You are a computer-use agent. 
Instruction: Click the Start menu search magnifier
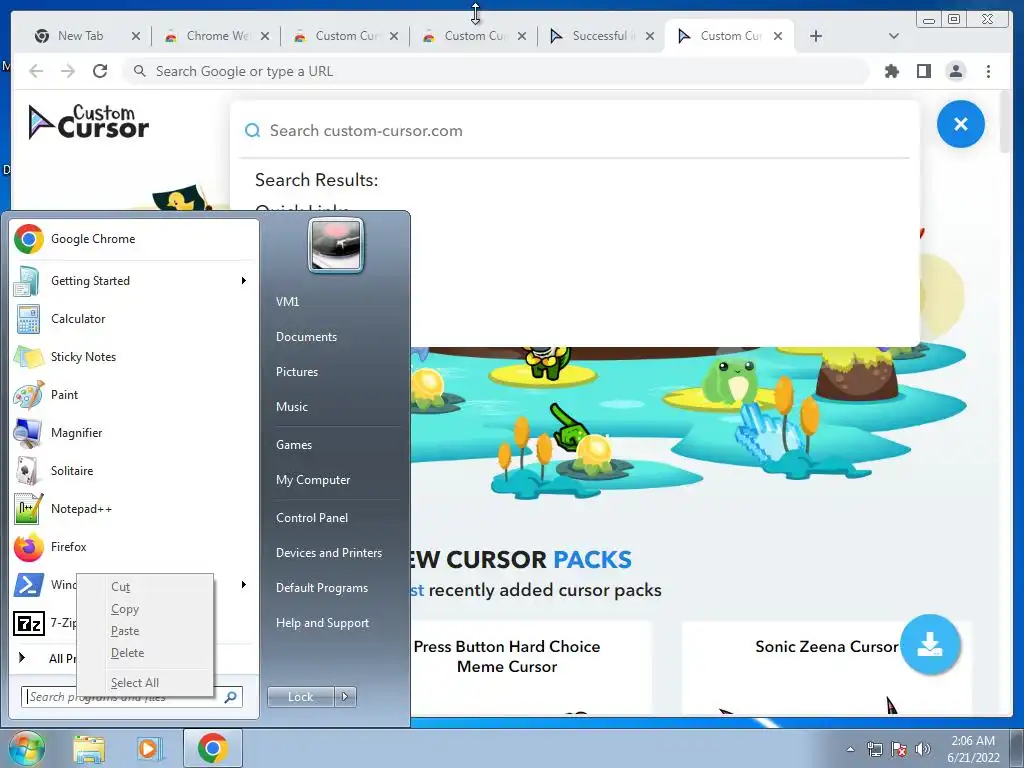230,697
